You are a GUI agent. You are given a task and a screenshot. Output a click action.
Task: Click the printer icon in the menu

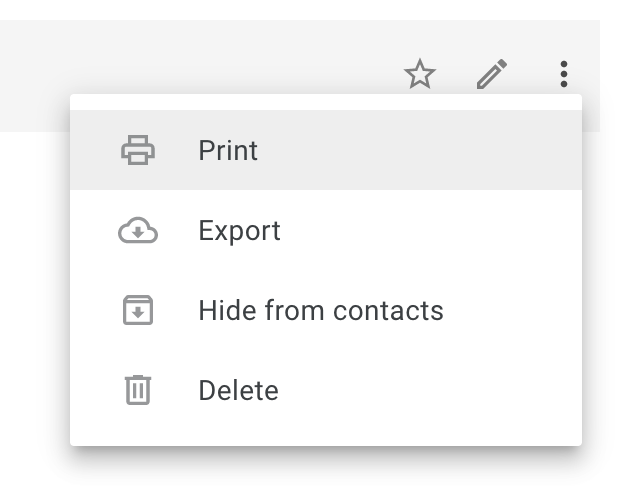click(138, 150)
